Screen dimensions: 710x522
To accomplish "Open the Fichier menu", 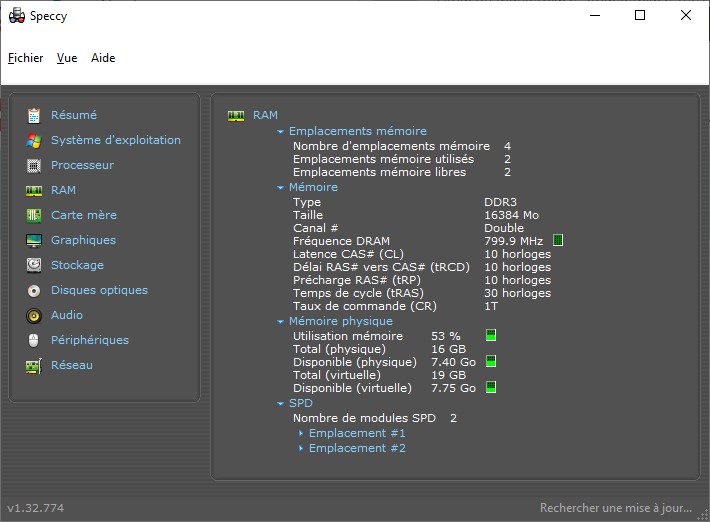I will [x=26, y=58].
